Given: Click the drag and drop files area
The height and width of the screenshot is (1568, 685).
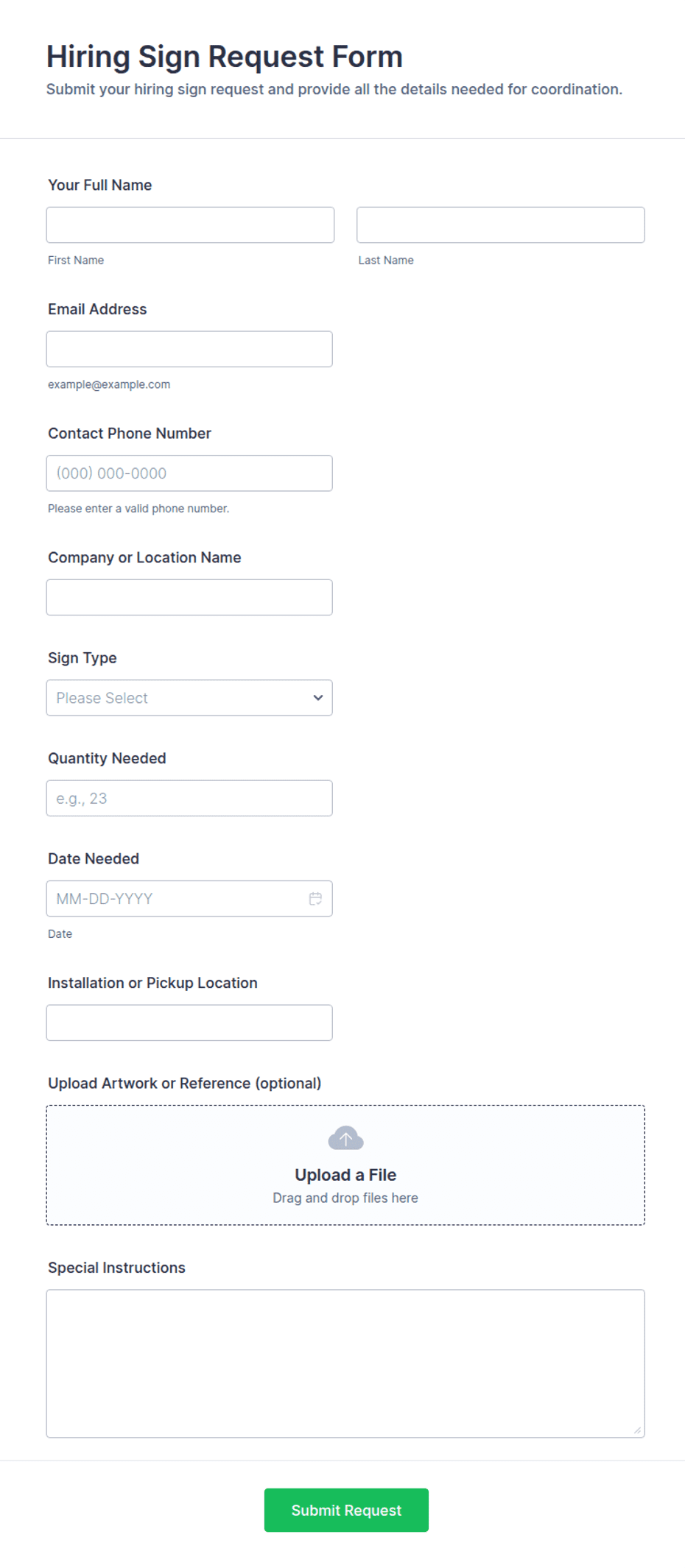Looking at the screenshot, I should coord(345,1165).
